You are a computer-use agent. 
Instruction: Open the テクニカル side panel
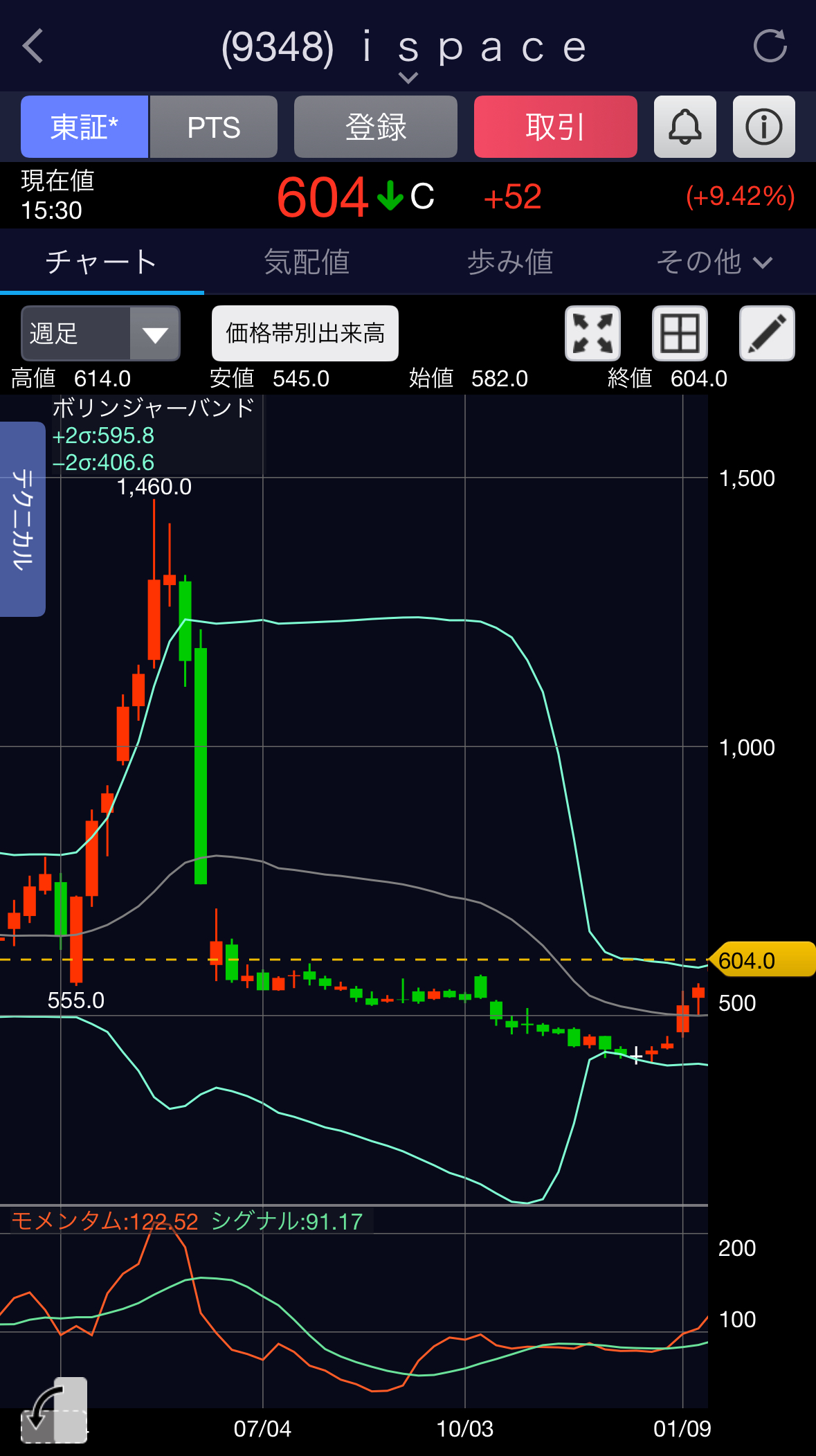click(22, 519)
